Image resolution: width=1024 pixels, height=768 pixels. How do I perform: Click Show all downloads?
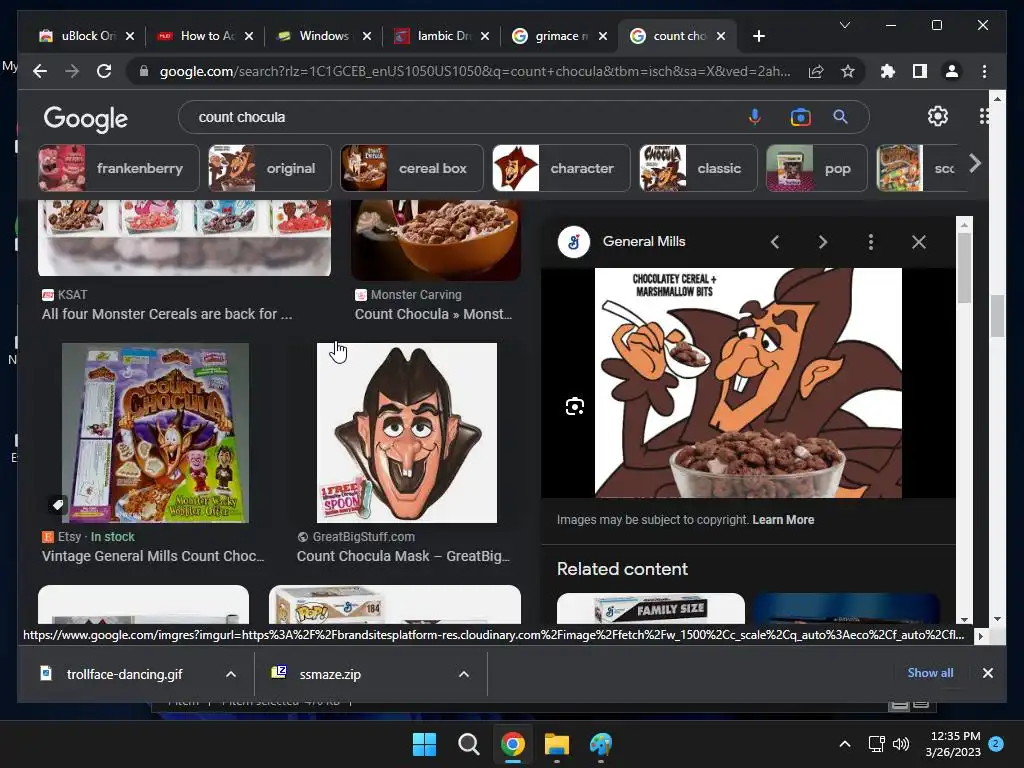(930, 673)
